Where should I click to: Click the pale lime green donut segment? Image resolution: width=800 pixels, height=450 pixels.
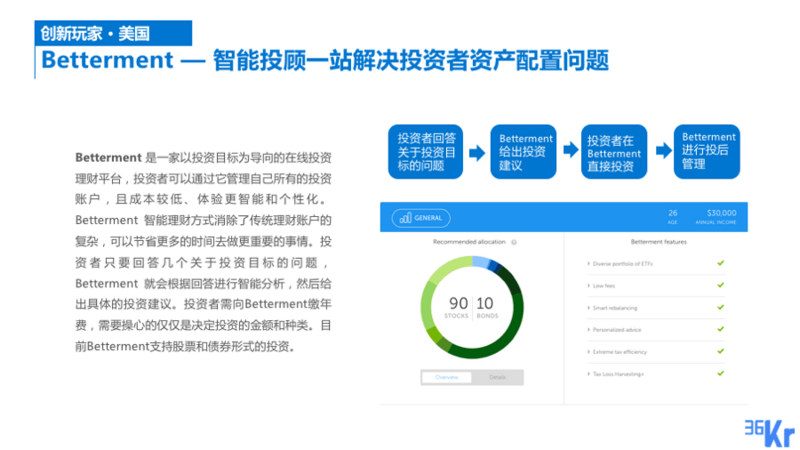click(446, 270)
